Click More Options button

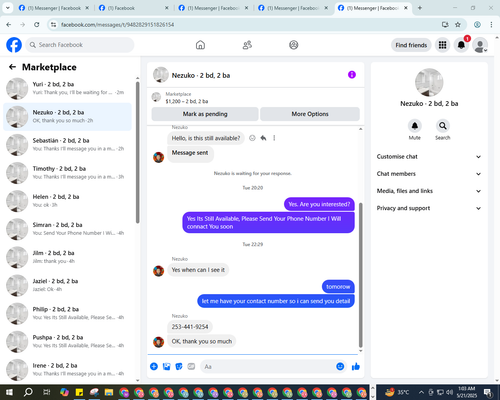[310, 114]
